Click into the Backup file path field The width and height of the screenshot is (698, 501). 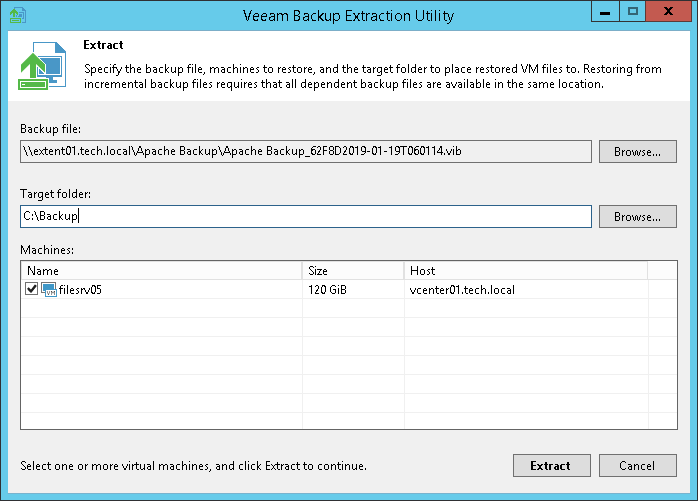(x=305, y=152)
